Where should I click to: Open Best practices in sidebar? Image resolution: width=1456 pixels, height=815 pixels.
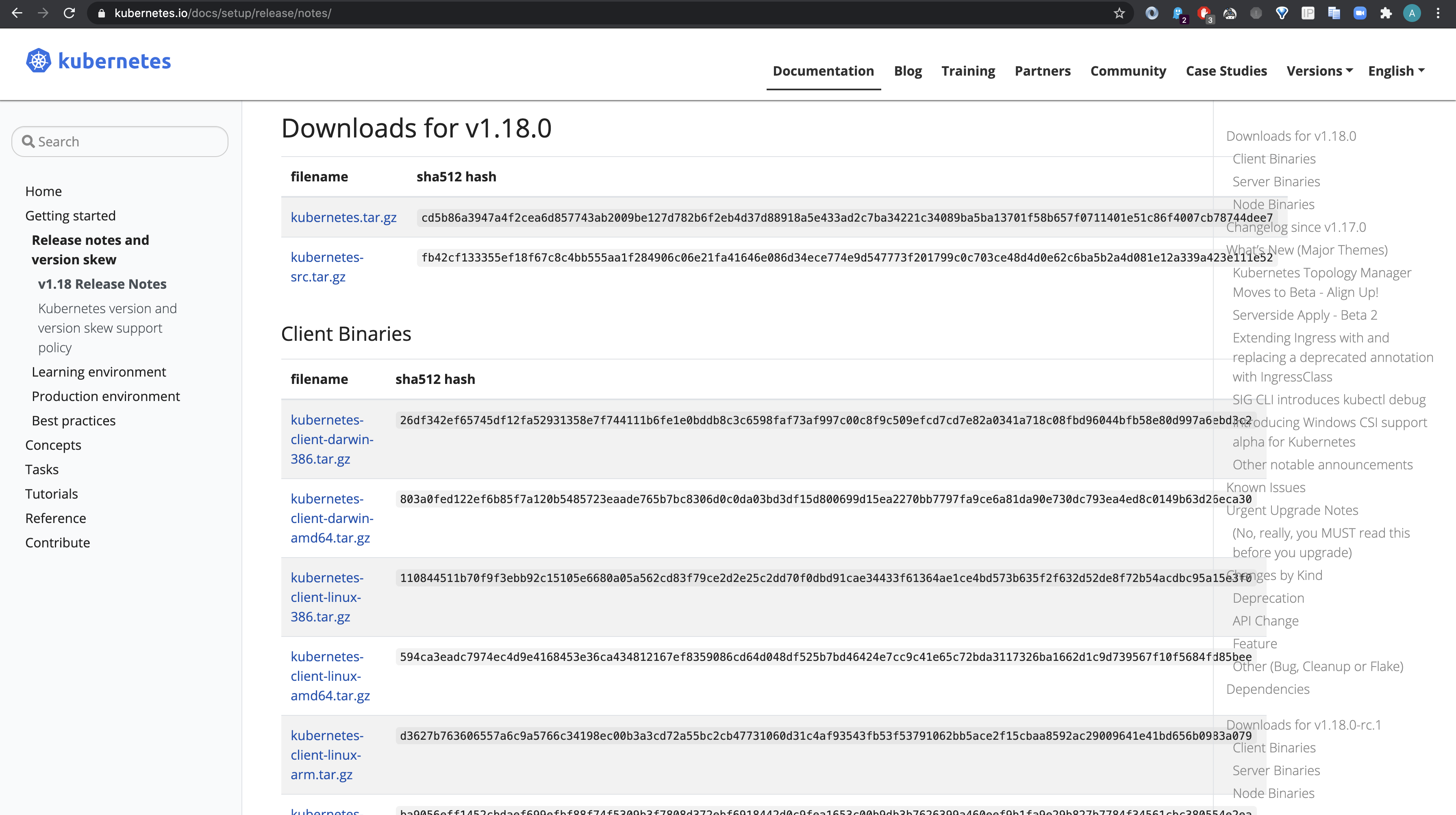(x=74, y=420)
